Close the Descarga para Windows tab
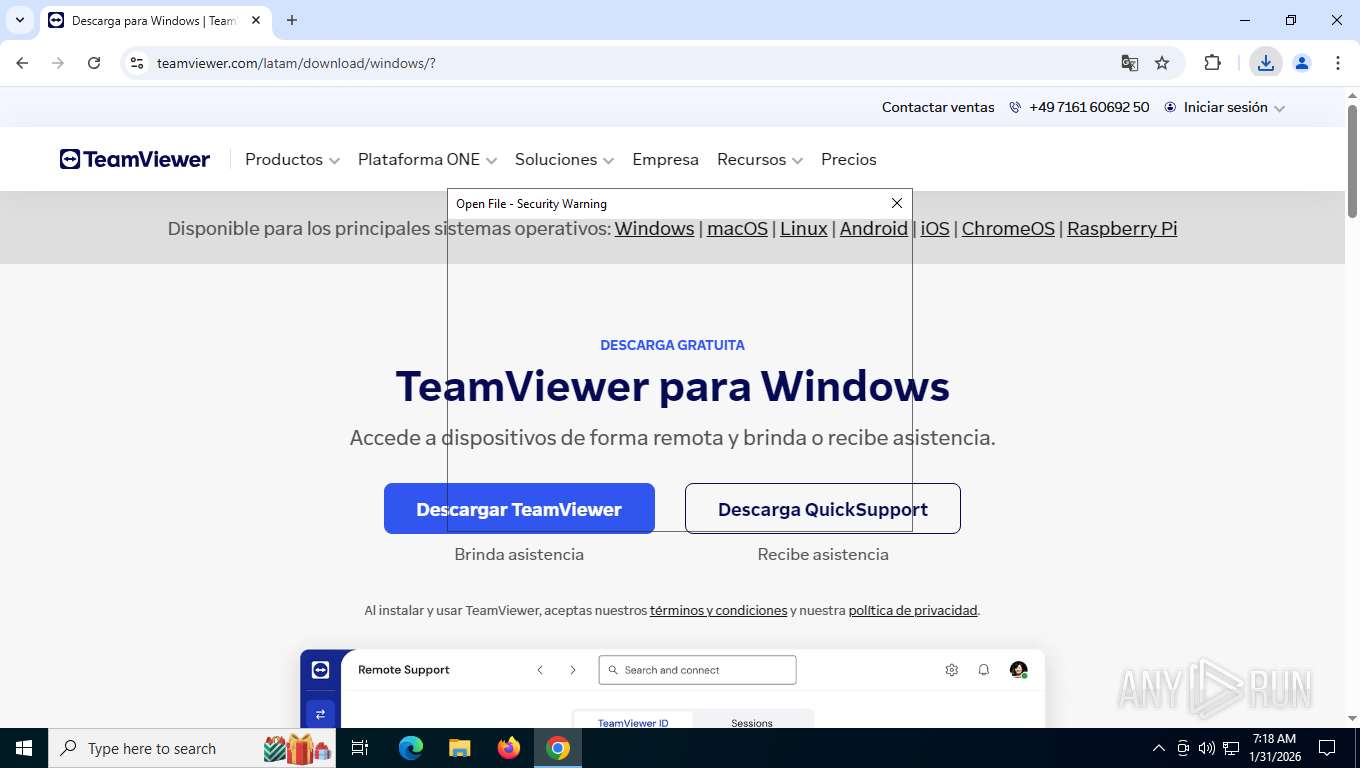 pyautogui.click(x=256, y=20)
